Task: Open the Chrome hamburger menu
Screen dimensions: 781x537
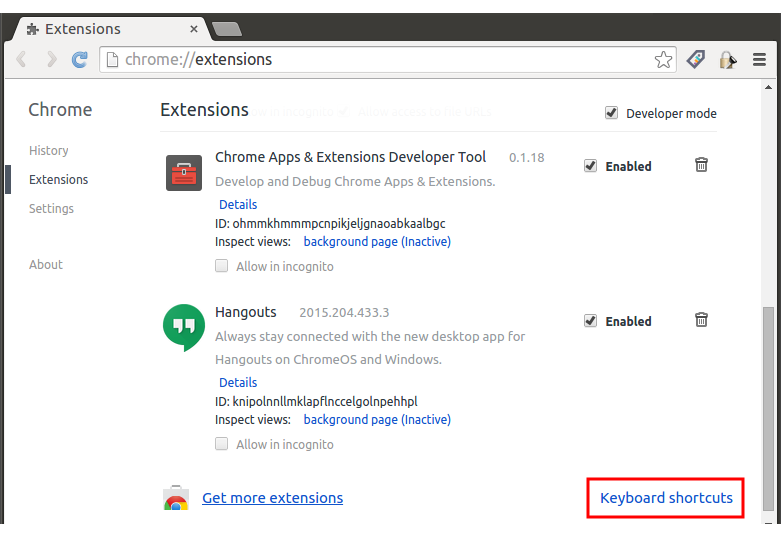Action: pos(759,59)
